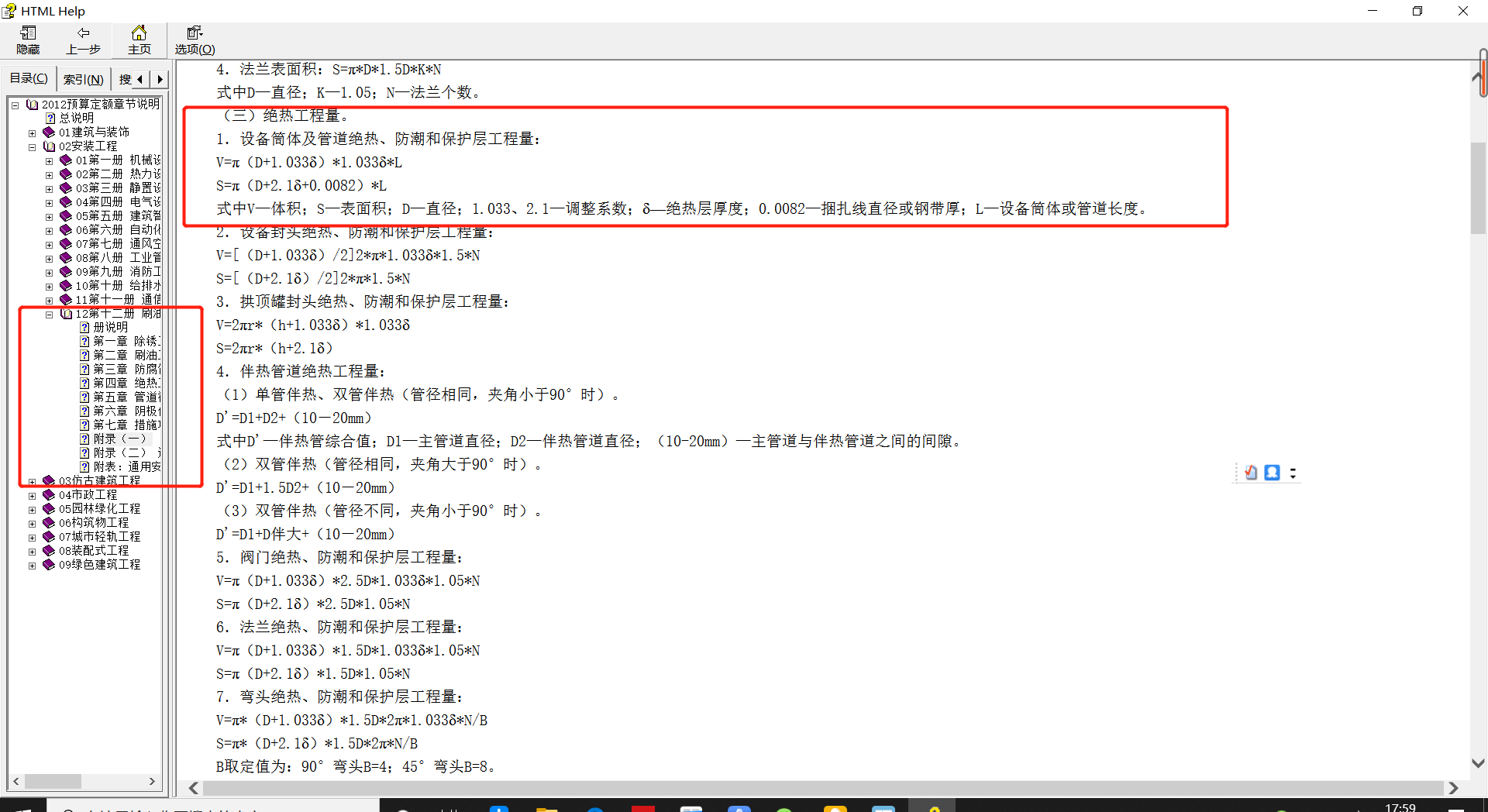Select the 05第五册 建筑 book icon

(x=66, y=215)
